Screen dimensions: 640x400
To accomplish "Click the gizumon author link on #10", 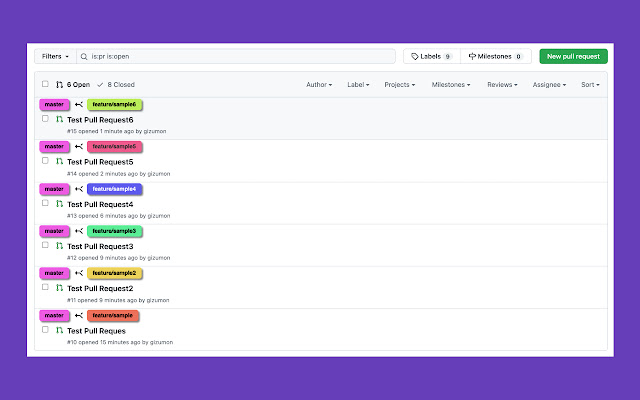I will tap(161, 342).
